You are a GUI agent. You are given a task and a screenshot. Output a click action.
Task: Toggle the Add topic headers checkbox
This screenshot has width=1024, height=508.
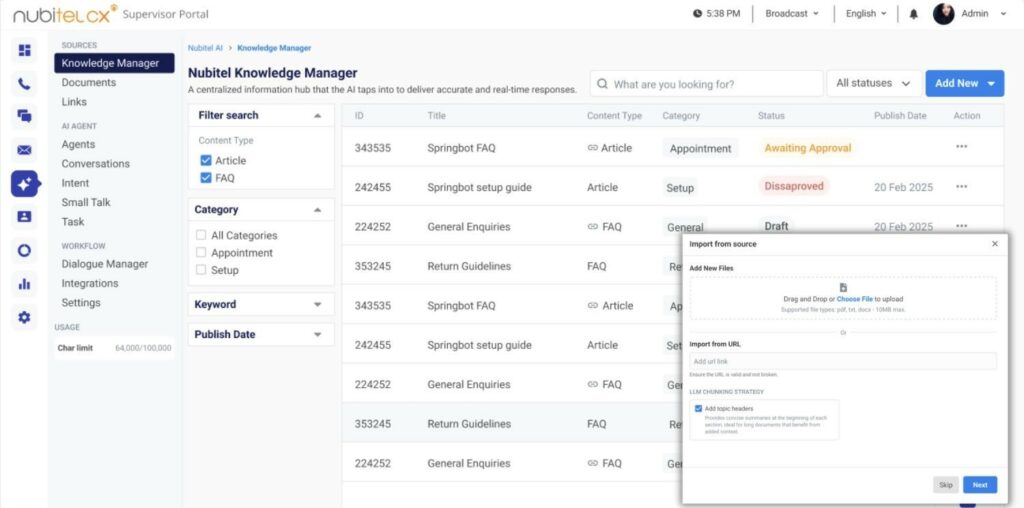(698, 409)
